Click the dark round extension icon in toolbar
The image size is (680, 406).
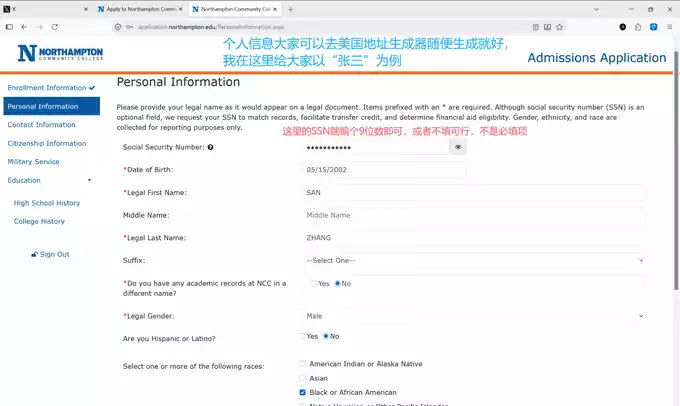[x=623, y=27]
